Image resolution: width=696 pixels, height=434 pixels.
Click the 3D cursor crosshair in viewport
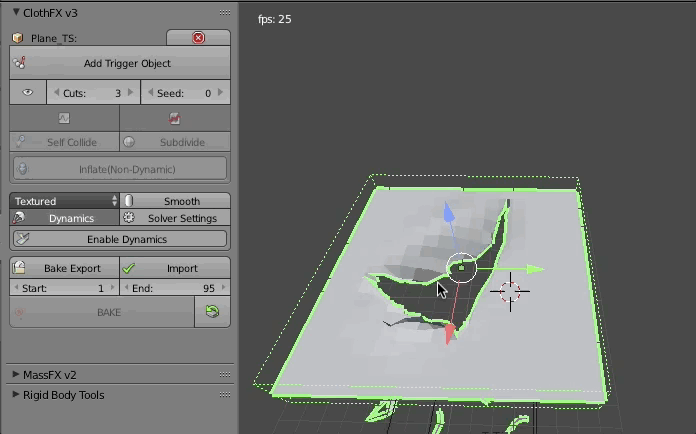(x=510, y=292)
